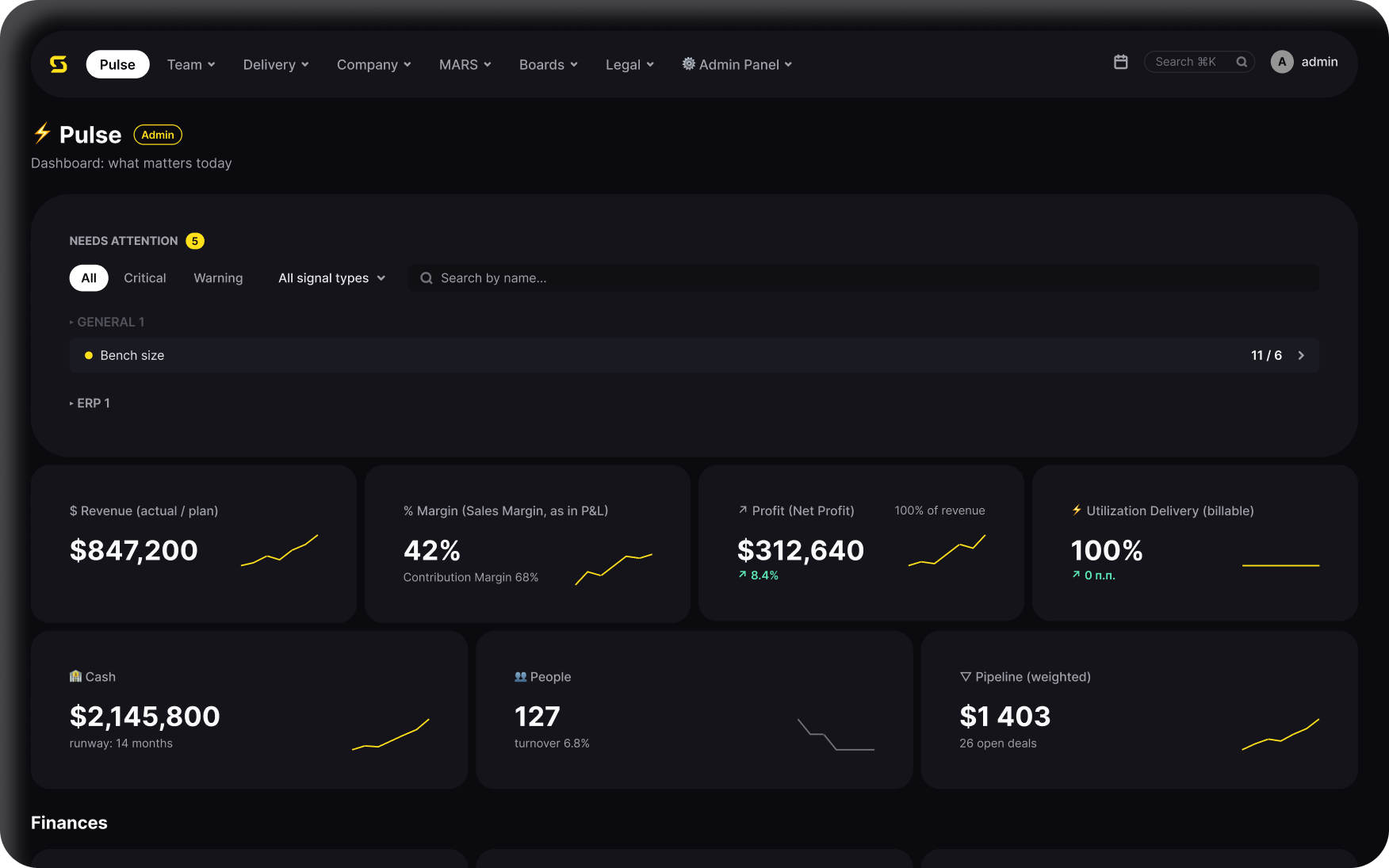1389x868 pixels.
Task: Click the $312,640 profit value
Action: click(x=801, y=550)
